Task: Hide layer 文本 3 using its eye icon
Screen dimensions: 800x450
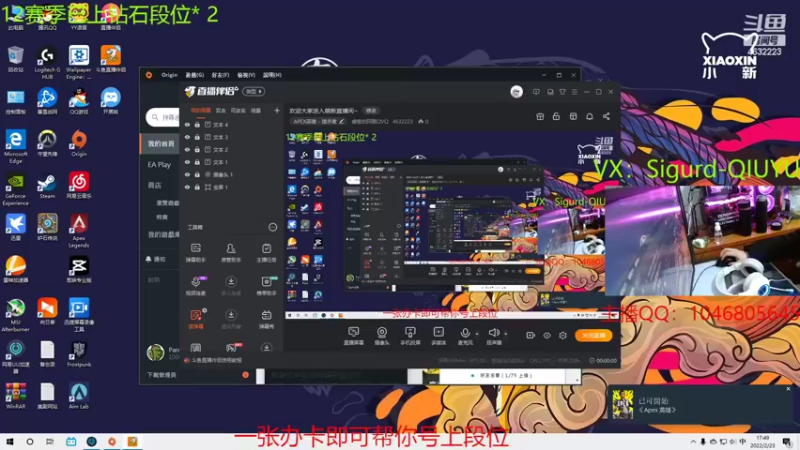Action: [187, 137]
